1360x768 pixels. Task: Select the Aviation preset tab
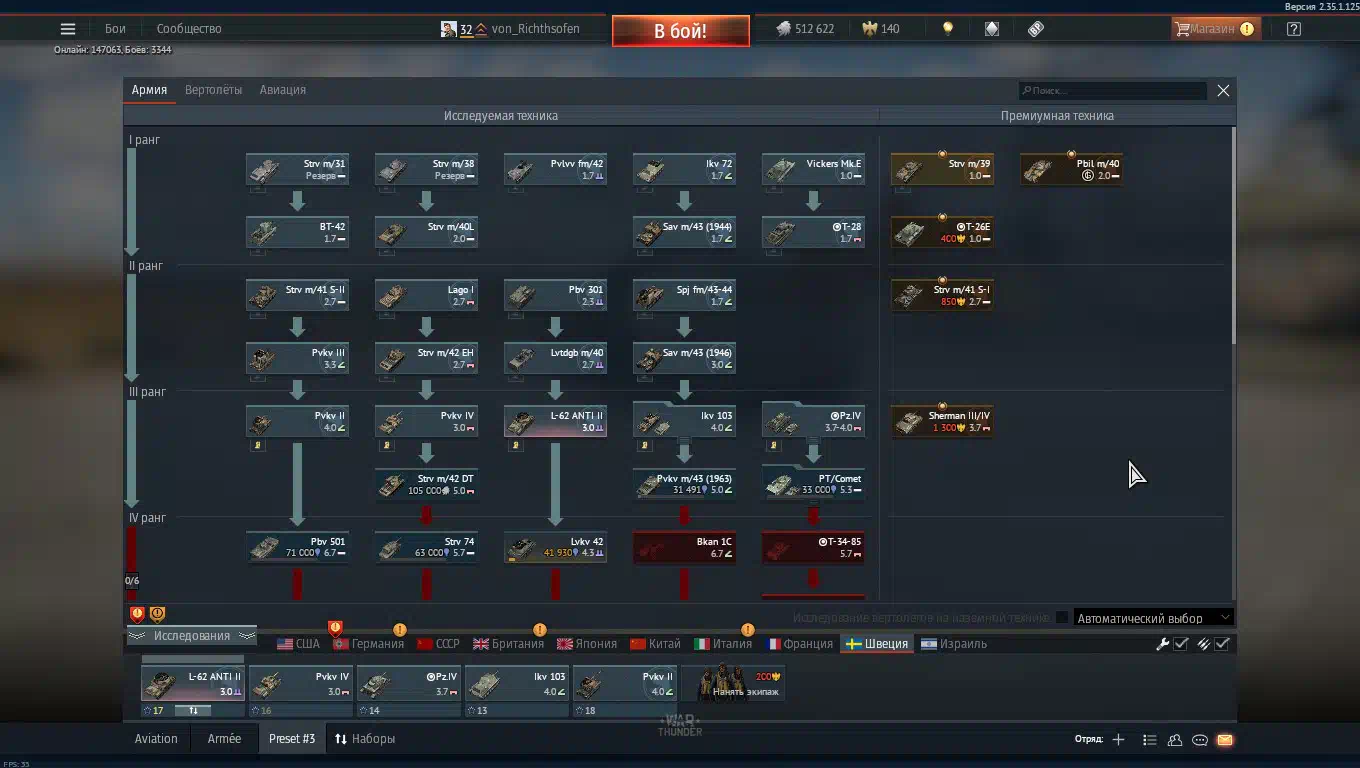pyautogui.click(x=156, y=739)
